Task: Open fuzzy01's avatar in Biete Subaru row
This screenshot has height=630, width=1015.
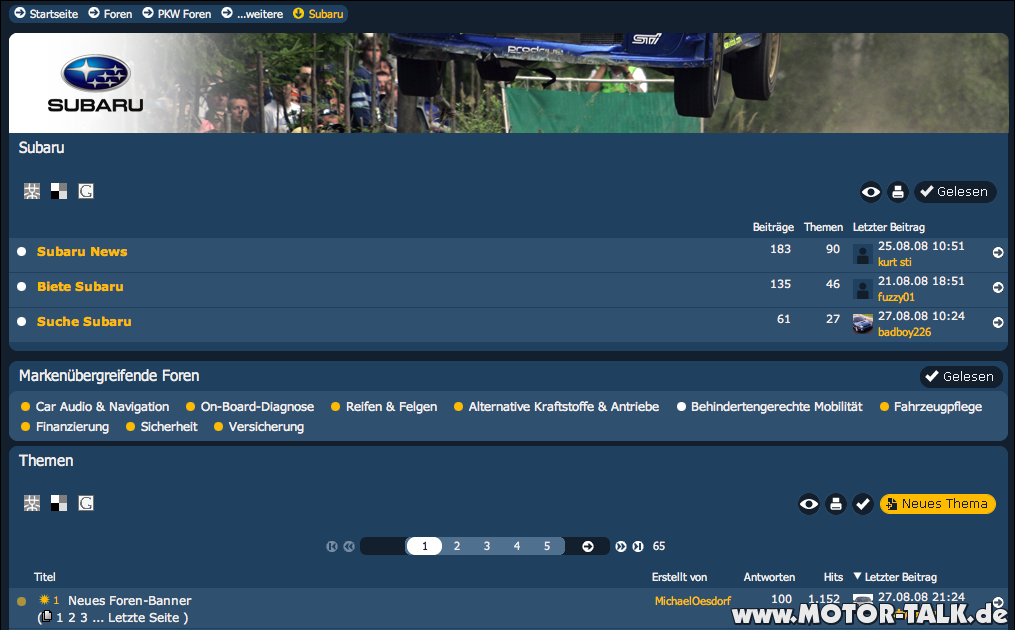Action: [x=862, y=289]
